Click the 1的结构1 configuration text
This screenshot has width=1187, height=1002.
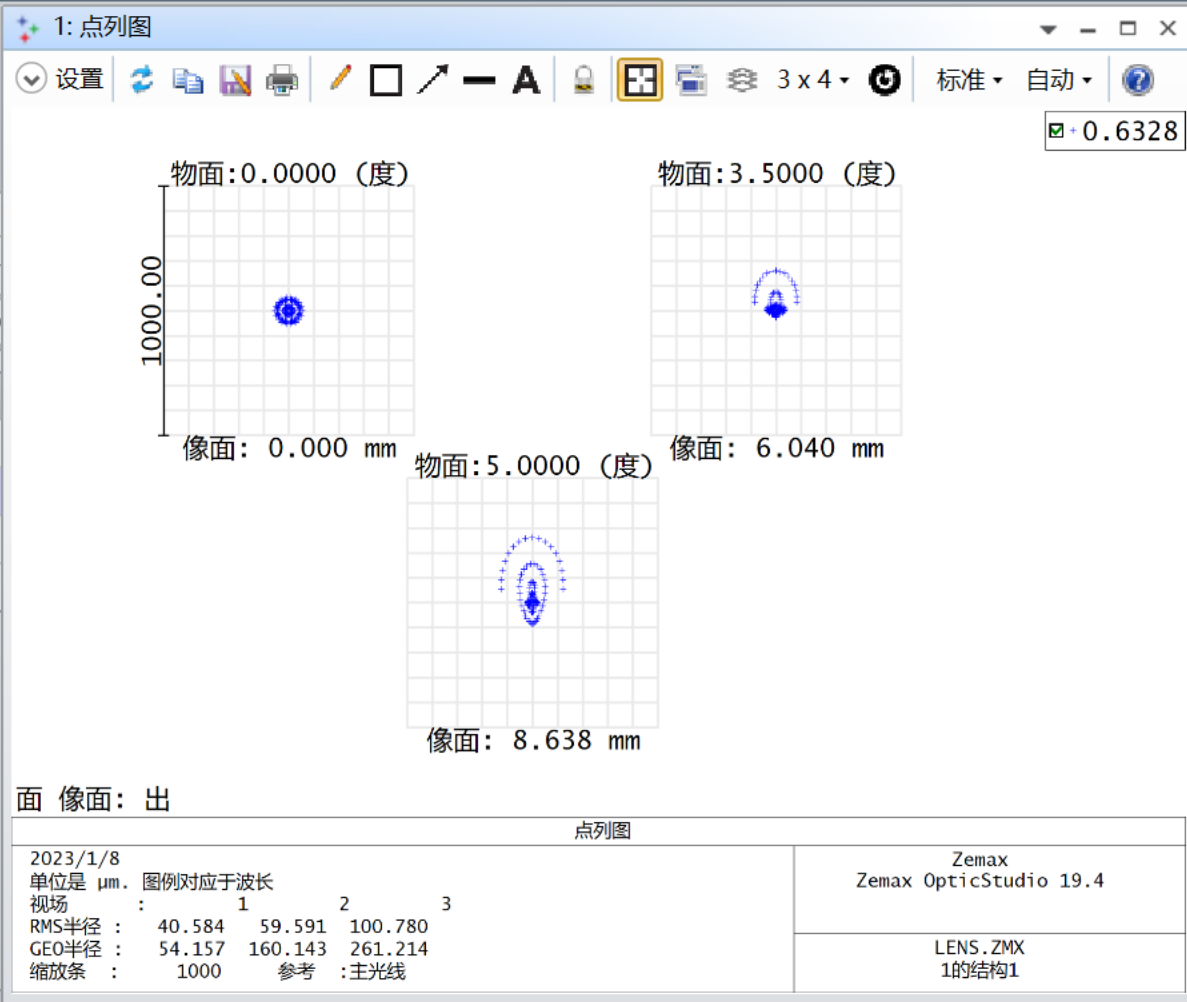(x=980, y=970)
